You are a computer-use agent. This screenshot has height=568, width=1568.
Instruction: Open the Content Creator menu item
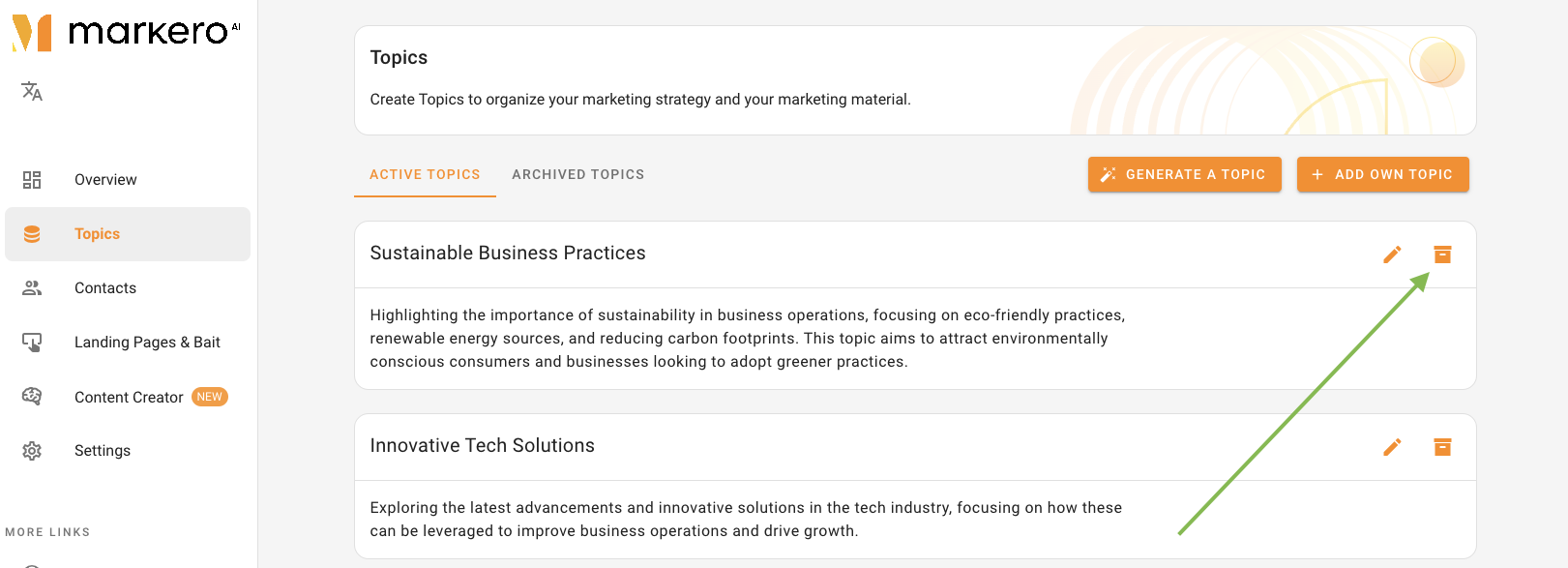click(x=128, y=397)
